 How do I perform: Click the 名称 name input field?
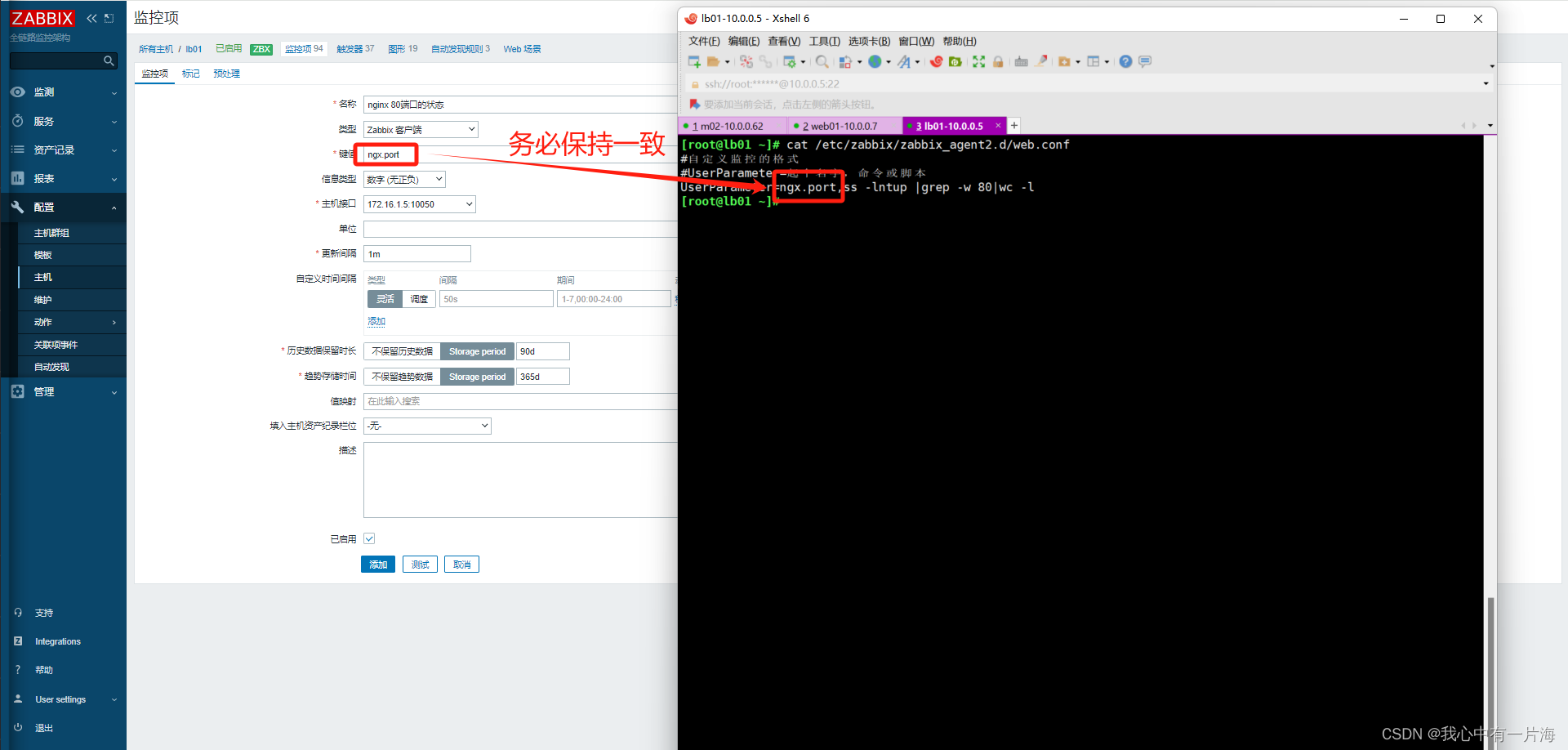click(x=520, y=105)
